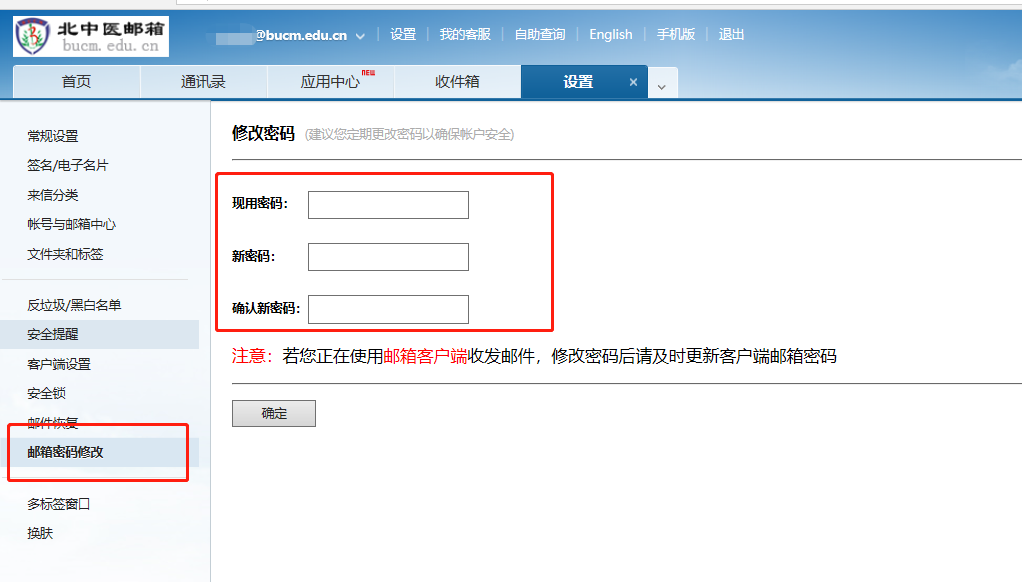
Task: Open the tab list dropdown chevron
Action: point(662,86)
